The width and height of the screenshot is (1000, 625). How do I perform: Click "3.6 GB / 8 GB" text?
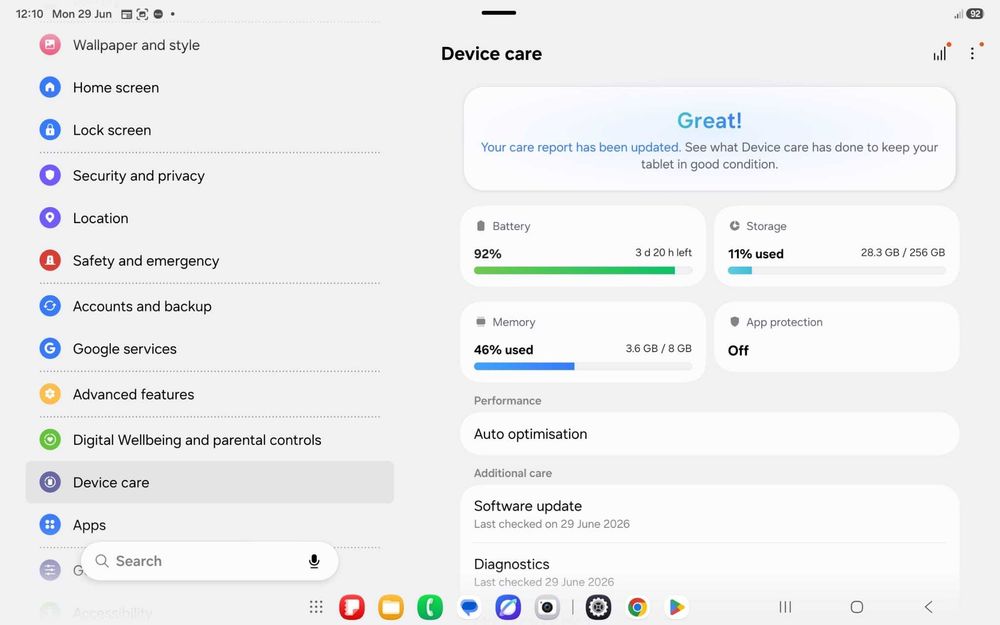[x=659, y=348]
